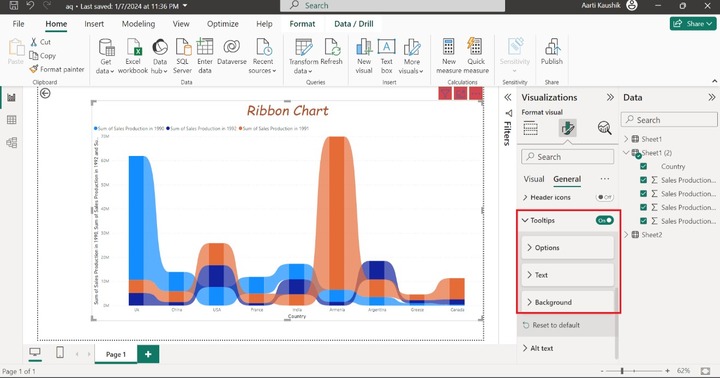Switch to Table view in left sidebar

pyautogui.click(x=11, y=120)
